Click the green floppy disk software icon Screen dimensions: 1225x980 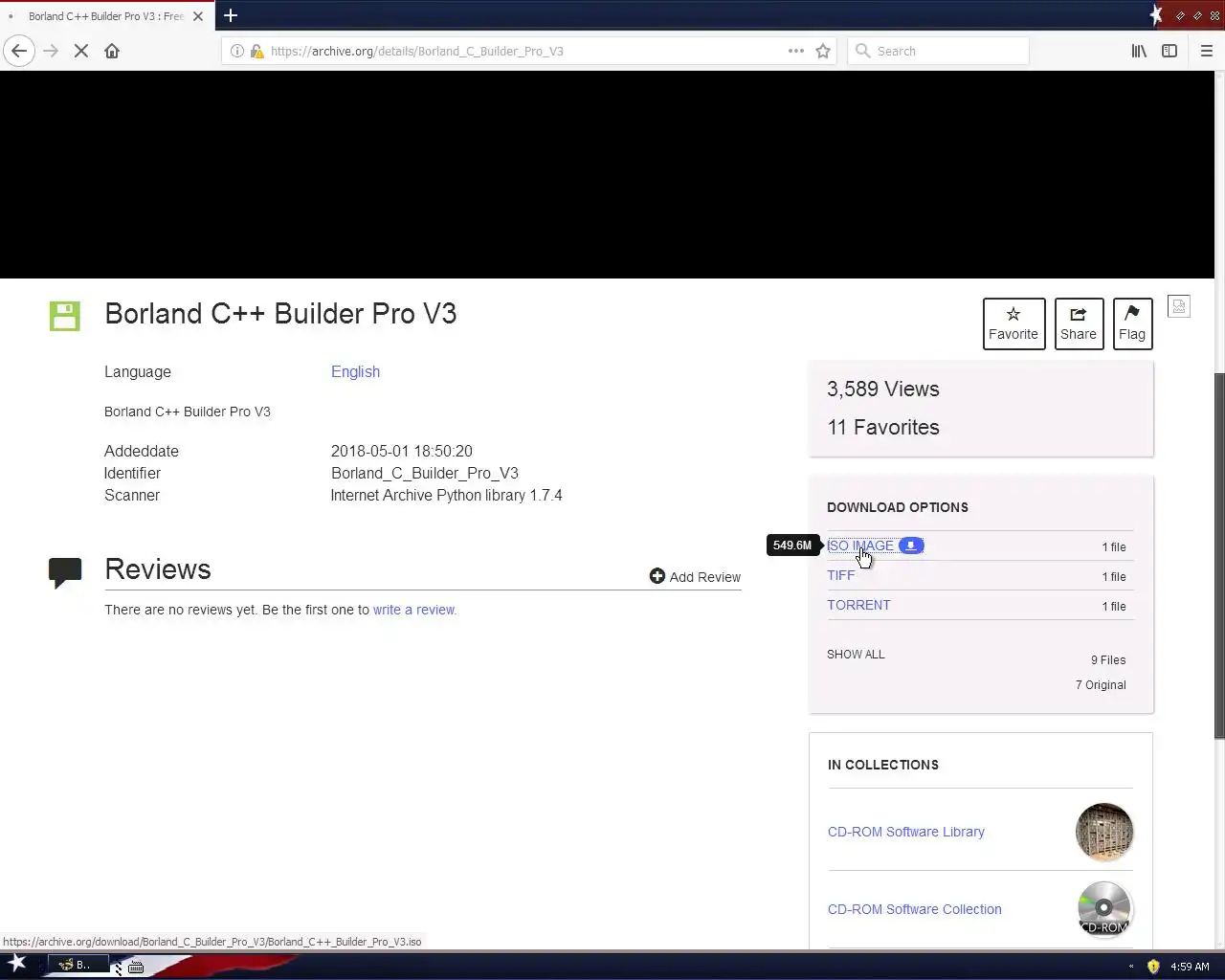point(65,316)
